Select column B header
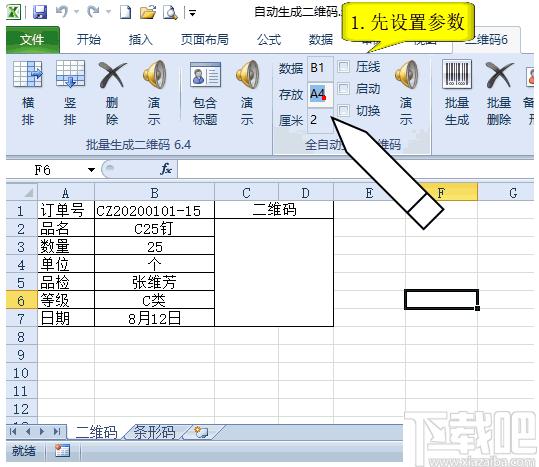The height and width of the screenshot is (467, 539). click(x=154, y=193)
